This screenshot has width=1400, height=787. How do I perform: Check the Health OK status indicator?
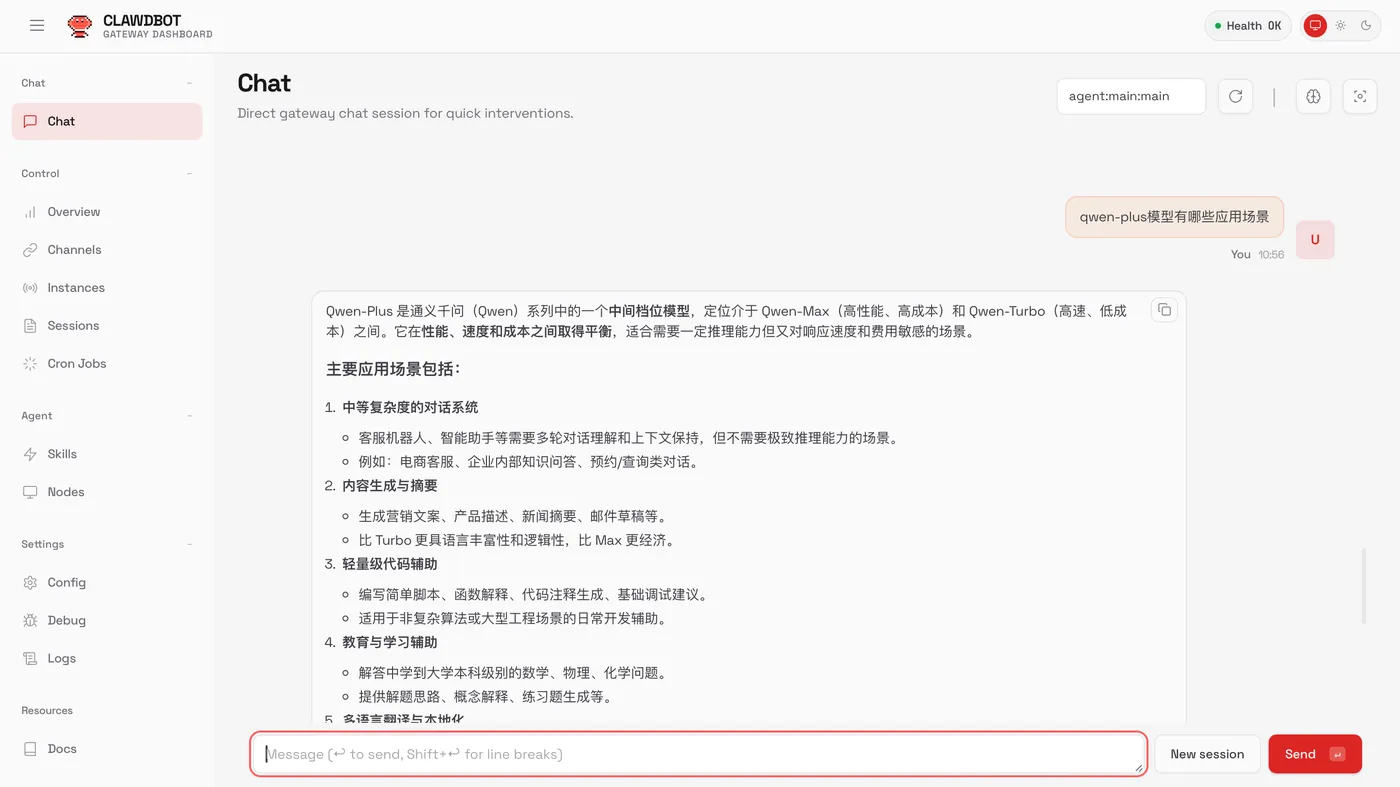pos(1247,26)
